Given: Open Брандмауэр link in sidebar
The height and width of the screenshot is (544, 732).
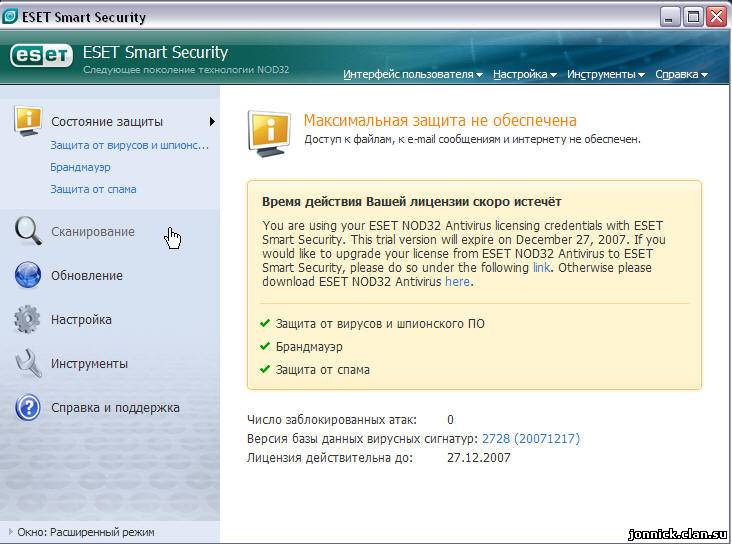Looking at the screenshot, I should [80, 167].
